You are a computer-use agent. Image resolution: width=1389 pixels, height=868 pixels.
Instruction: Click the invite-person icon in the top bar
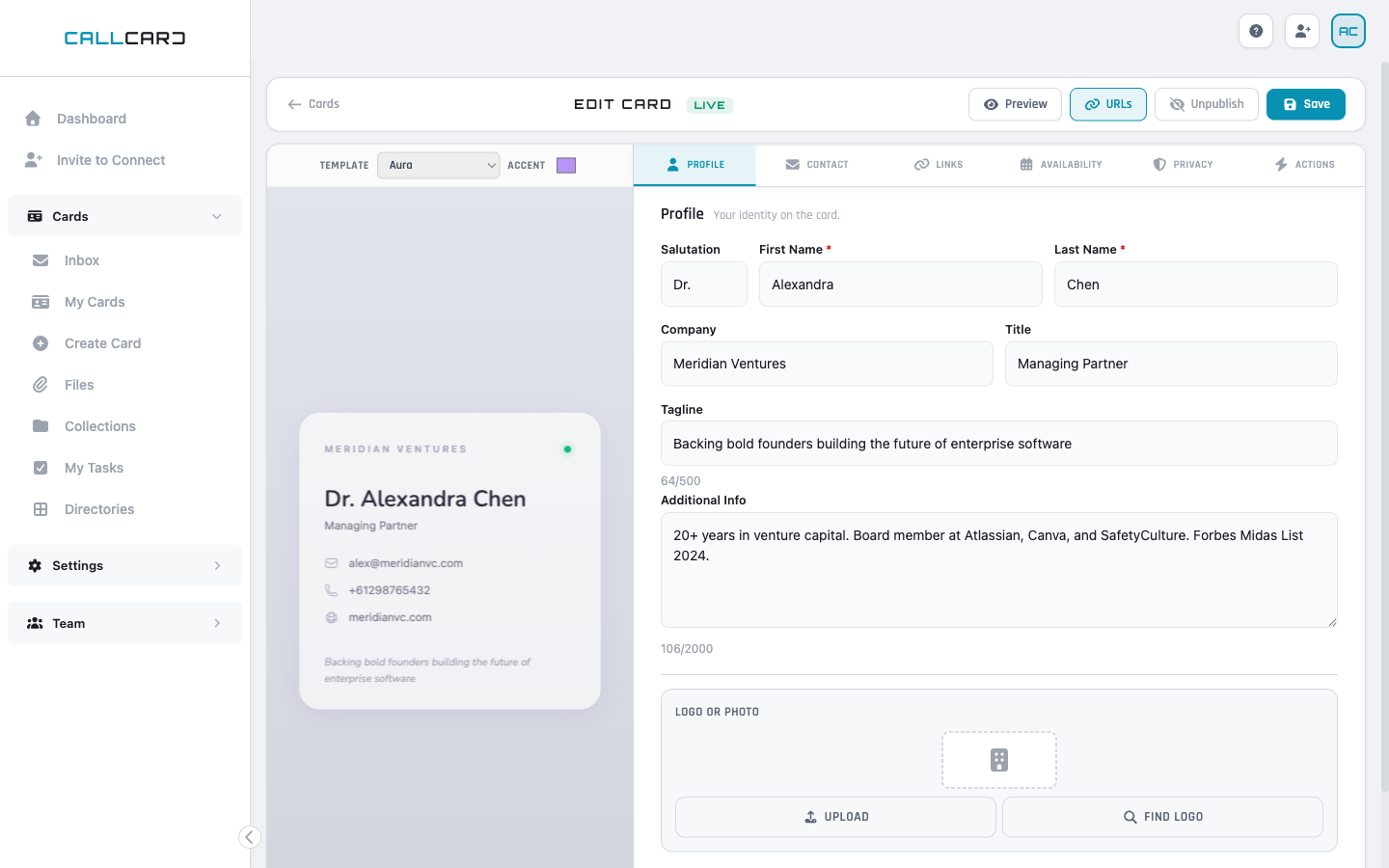tap(1302, 31)
